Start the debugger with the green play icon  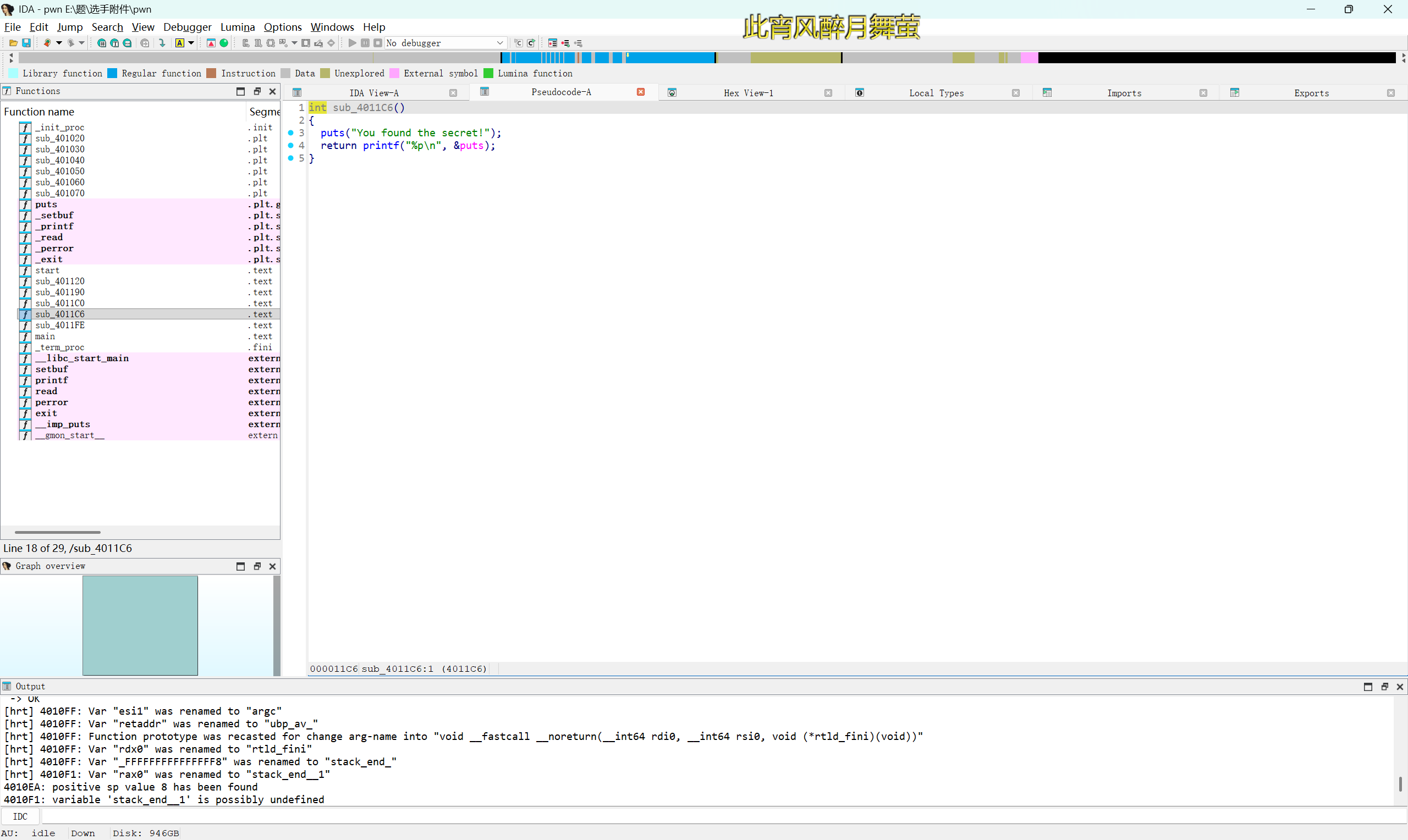coord(352,42)
